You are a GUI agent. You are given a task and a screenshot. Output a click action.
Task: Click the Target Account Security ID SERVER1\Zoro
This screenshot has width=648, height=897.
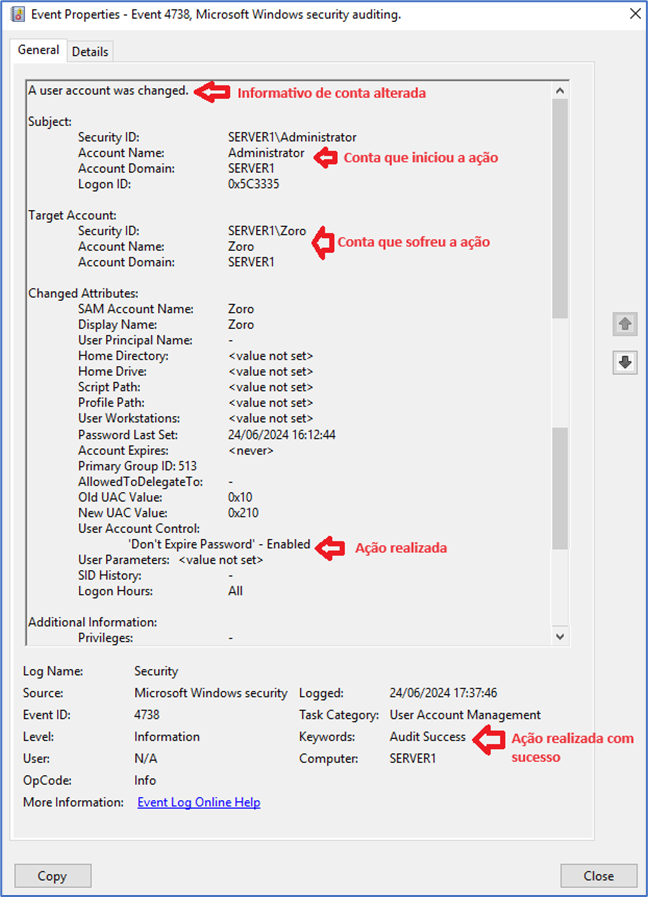pos(267,230)
